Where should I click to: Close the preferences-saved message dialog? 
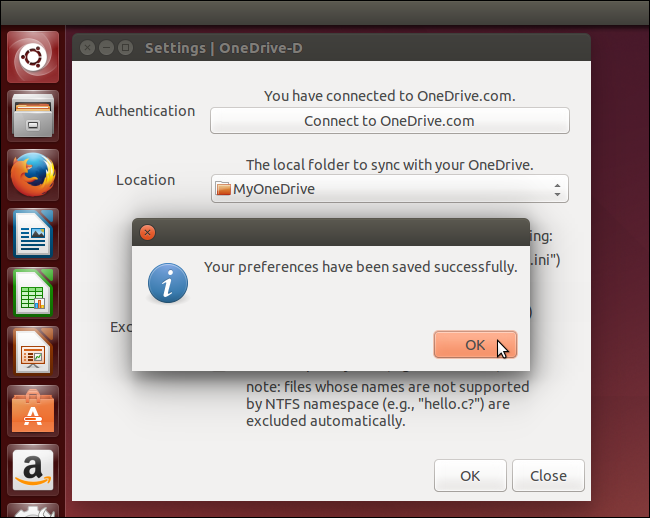click(147, 232)
